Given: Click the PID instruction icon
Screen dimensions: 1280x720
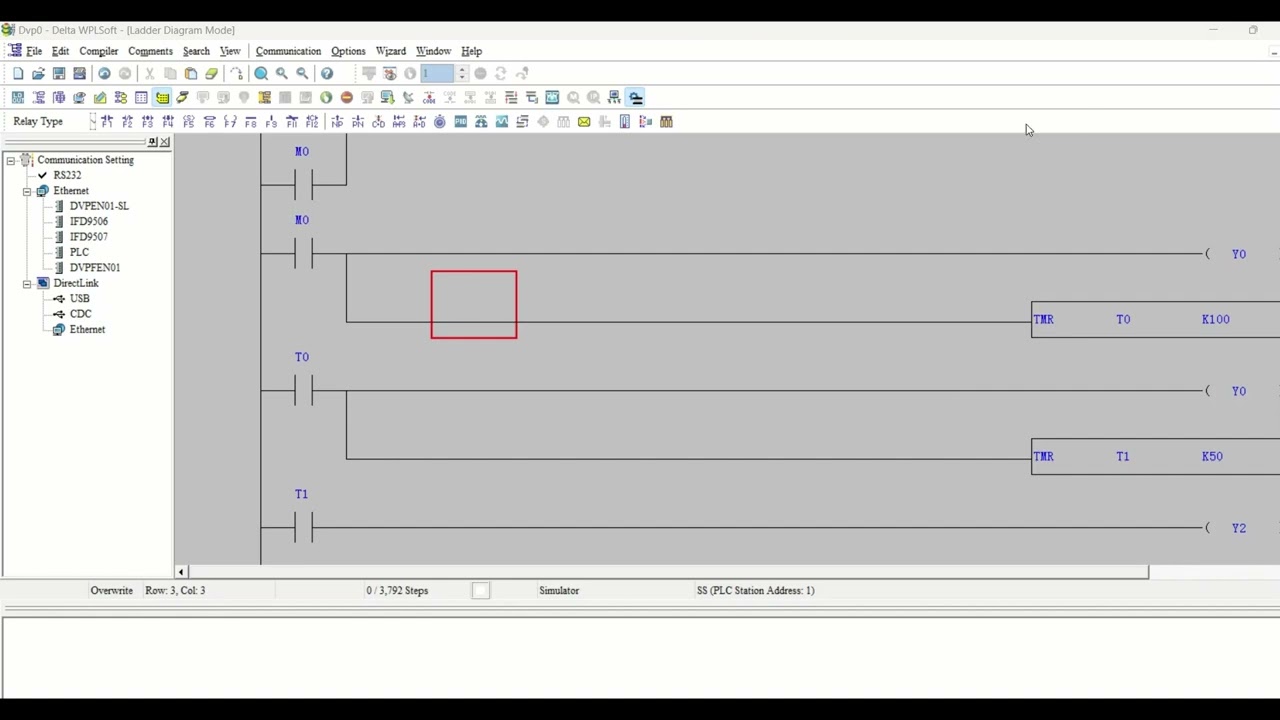Looking at the screenshot, I should pyautogui.click(x=461, y=122).
